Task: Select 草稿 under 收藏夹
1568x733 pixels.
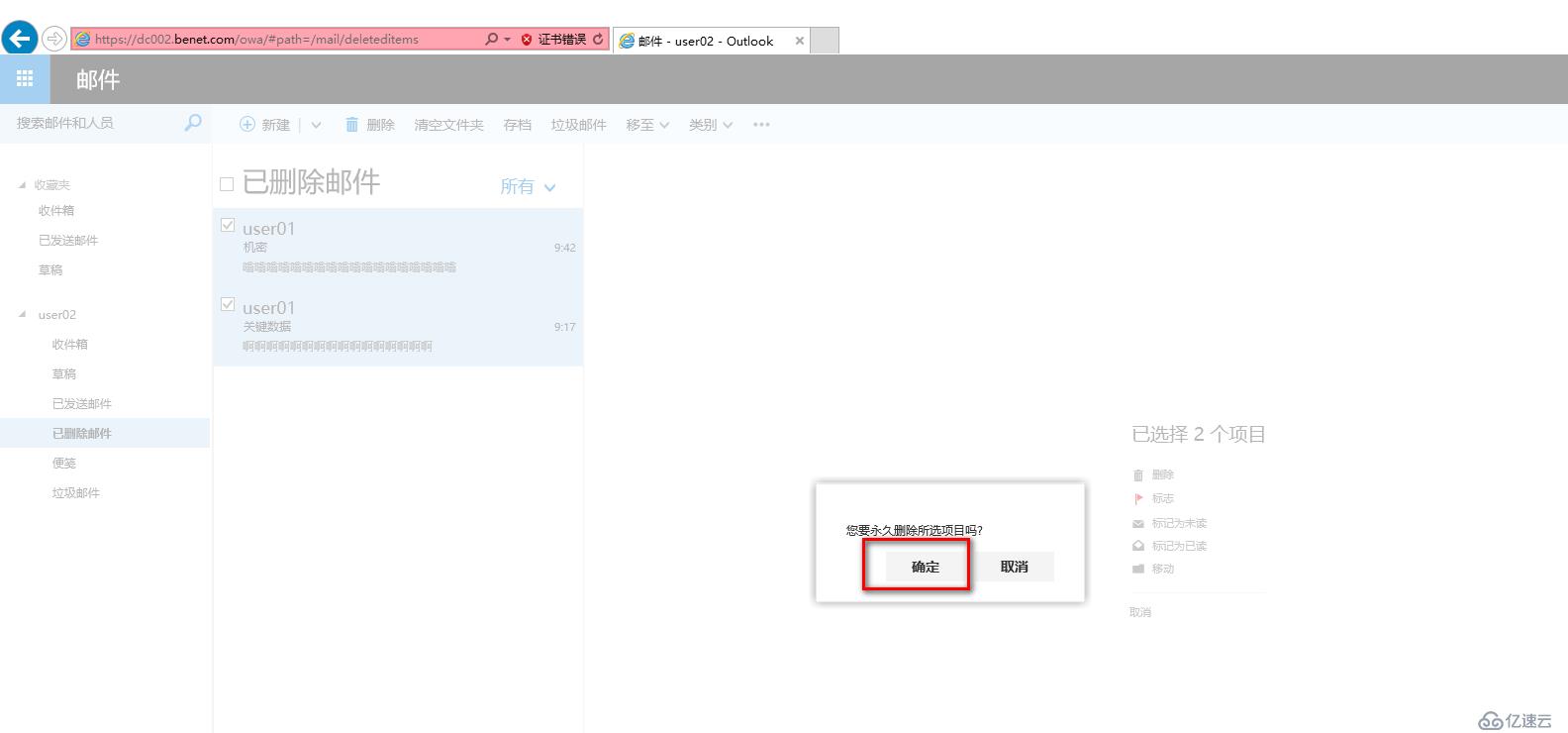Action: (50, 270)
